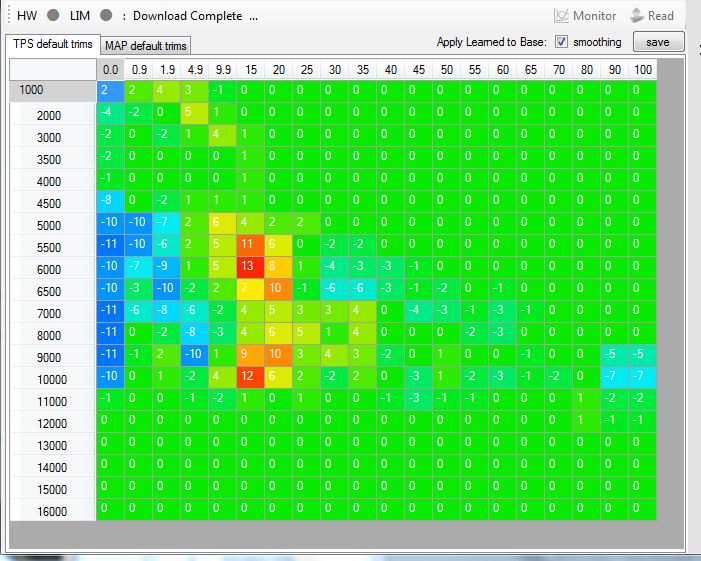Select the 0.0 column header
The height and width of the screenshot is (561, 701).
[110, 70]
